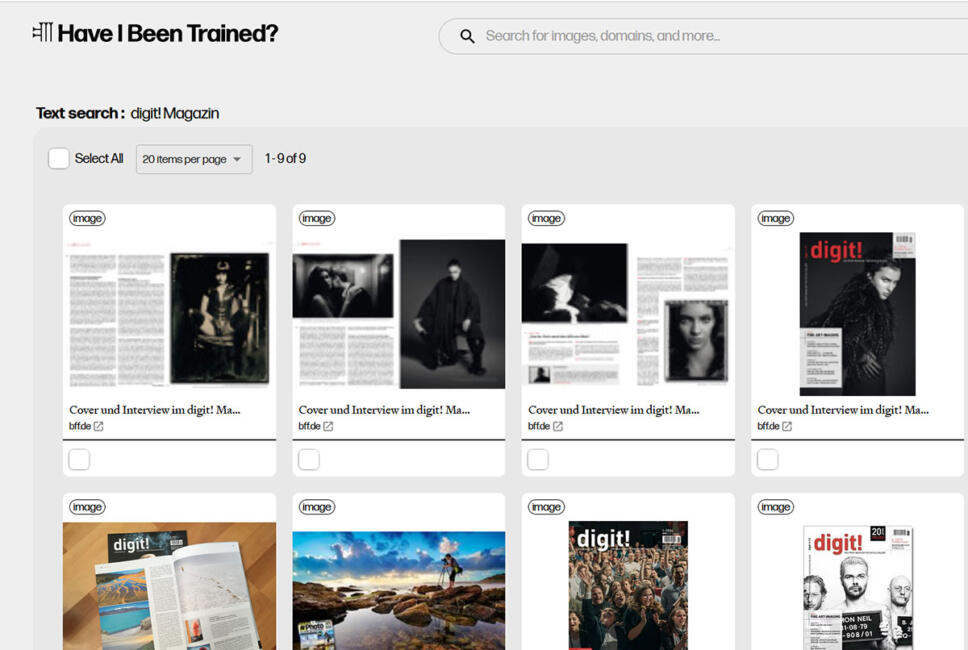Open the vintage seated-woman magazine spread thumbnail
Image resolution: width=968 pixels, height=650 pixels.
point(169,314)
